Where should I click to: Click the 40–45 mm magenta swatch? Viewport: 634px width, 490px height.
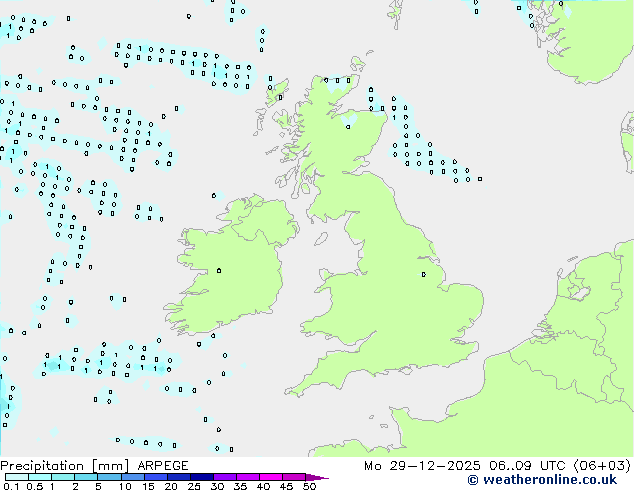click(271, 477)
